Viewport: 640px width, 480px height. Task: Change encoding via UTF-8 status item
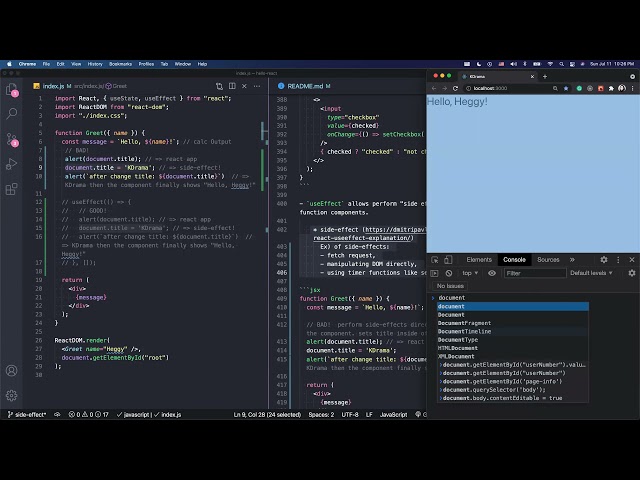350,414
